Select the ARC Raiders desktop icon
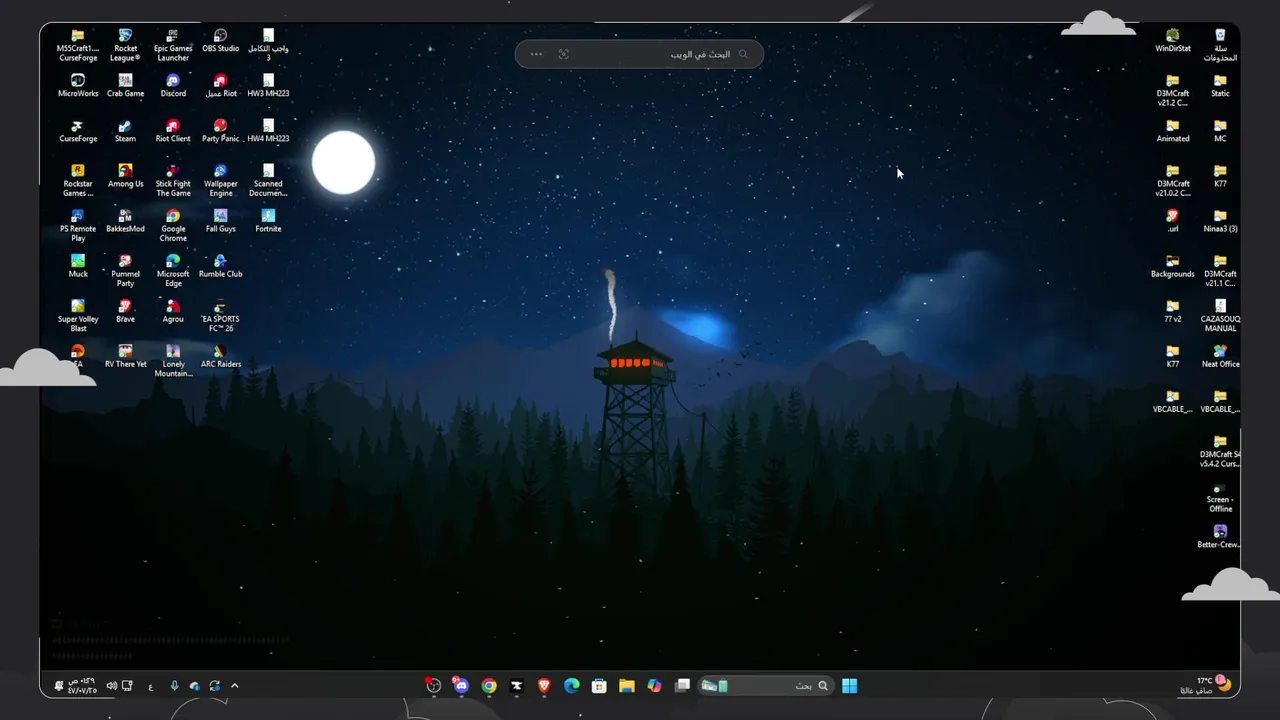The image size is (1280, 720). [x=220, y=356]
